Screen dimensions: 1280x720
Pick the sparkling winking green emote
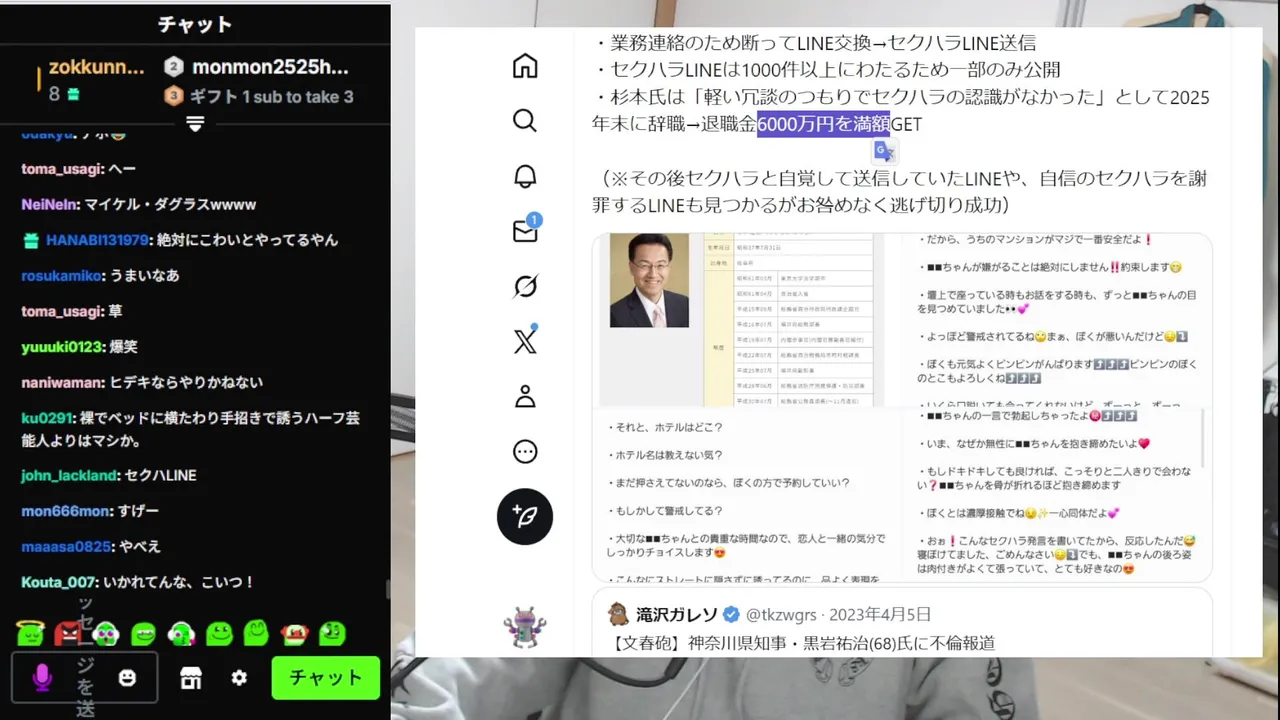(x=332, y=633)
